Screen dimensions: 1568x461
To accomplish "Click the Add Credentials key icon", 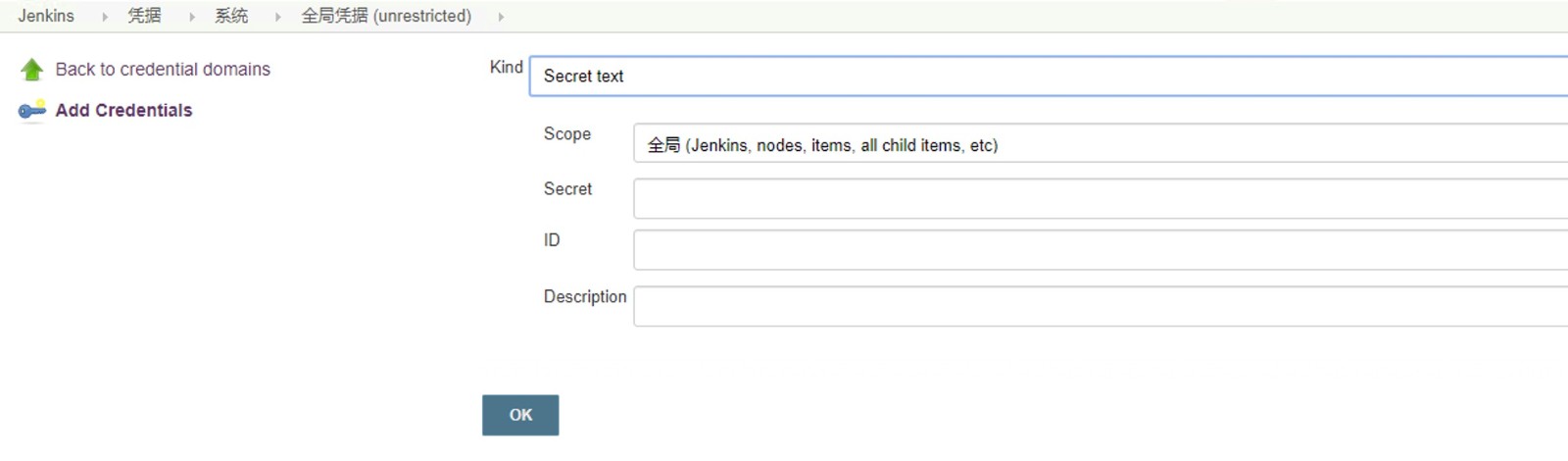I will [x=31, y=110].
